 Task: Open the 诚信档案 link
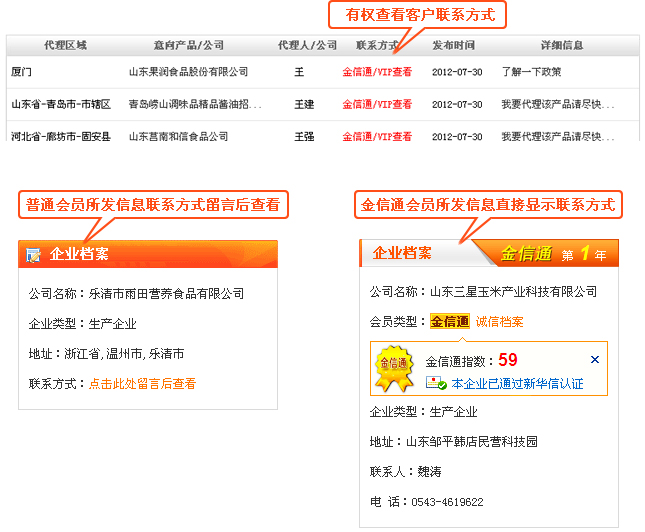click(x=499, y=322)
